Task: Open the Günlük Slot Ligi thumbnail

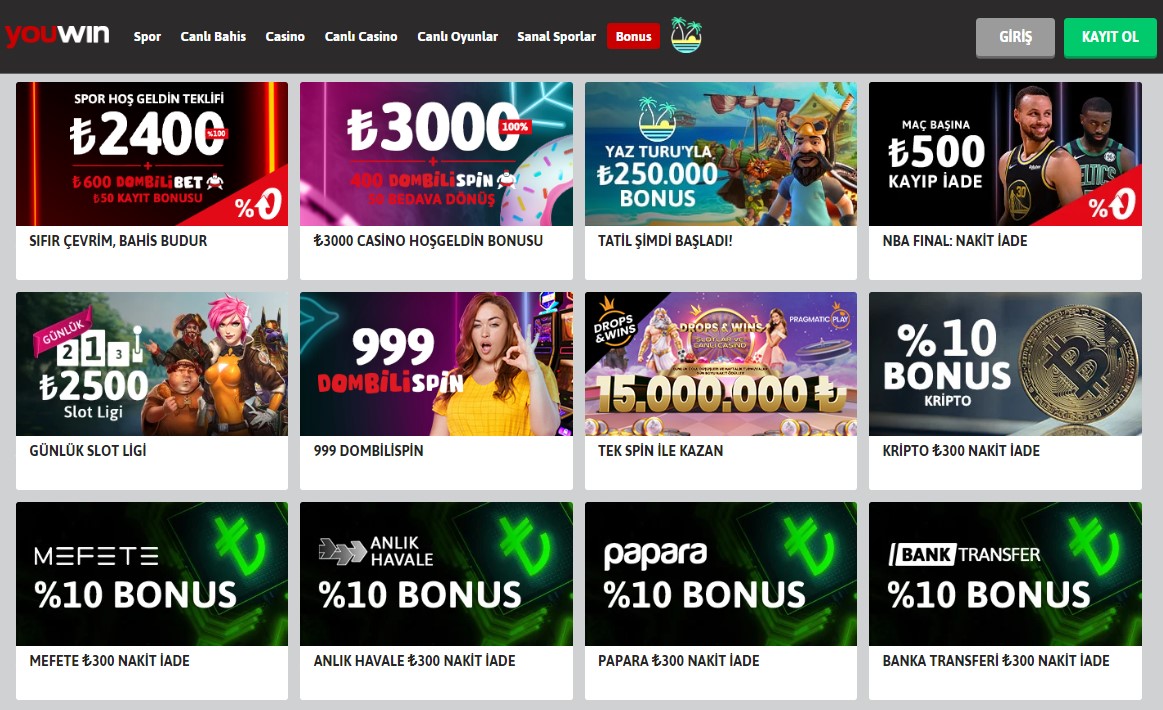Action: pos(152,364)
